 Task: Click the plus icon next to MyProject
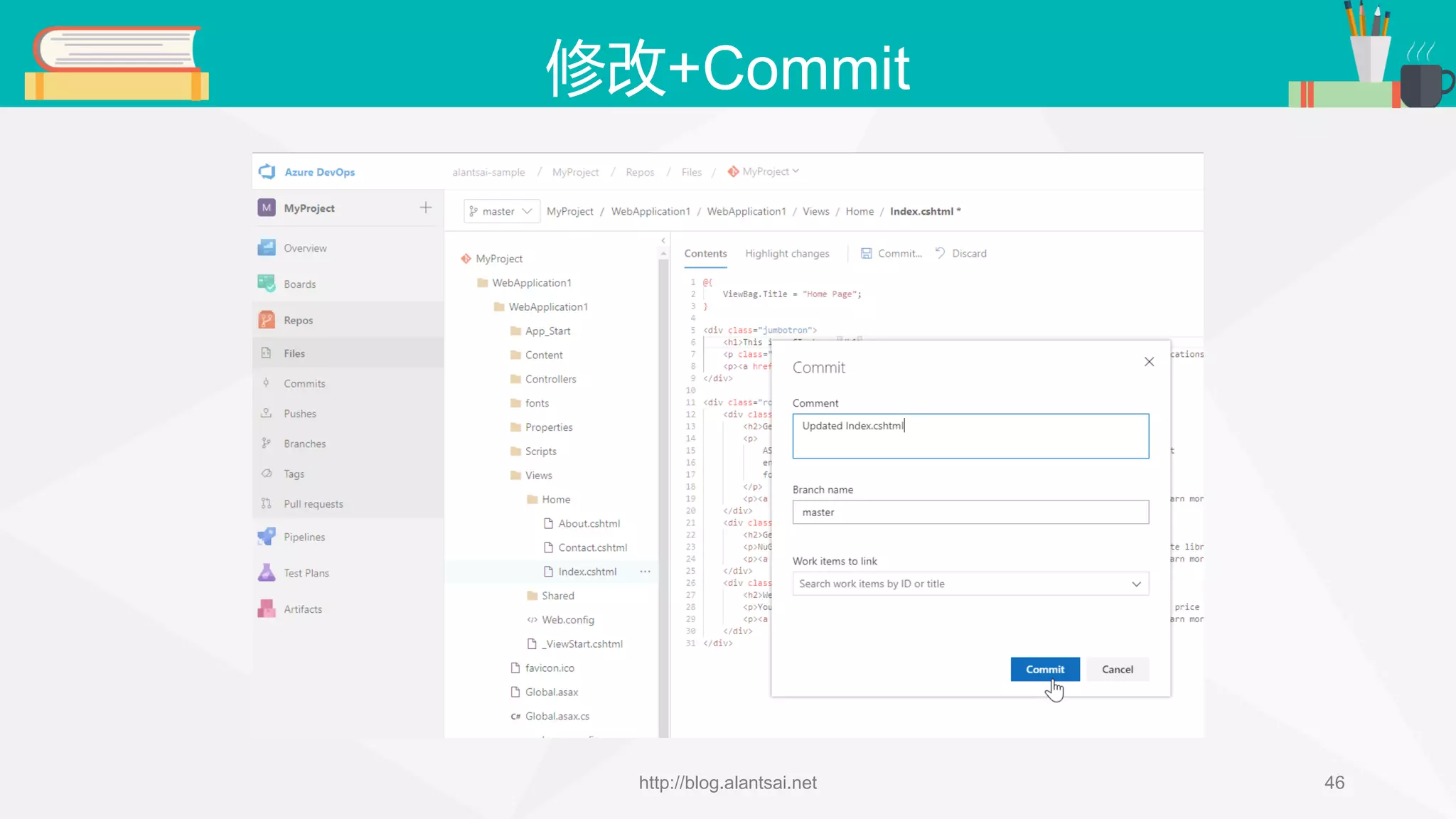[426, 208]
